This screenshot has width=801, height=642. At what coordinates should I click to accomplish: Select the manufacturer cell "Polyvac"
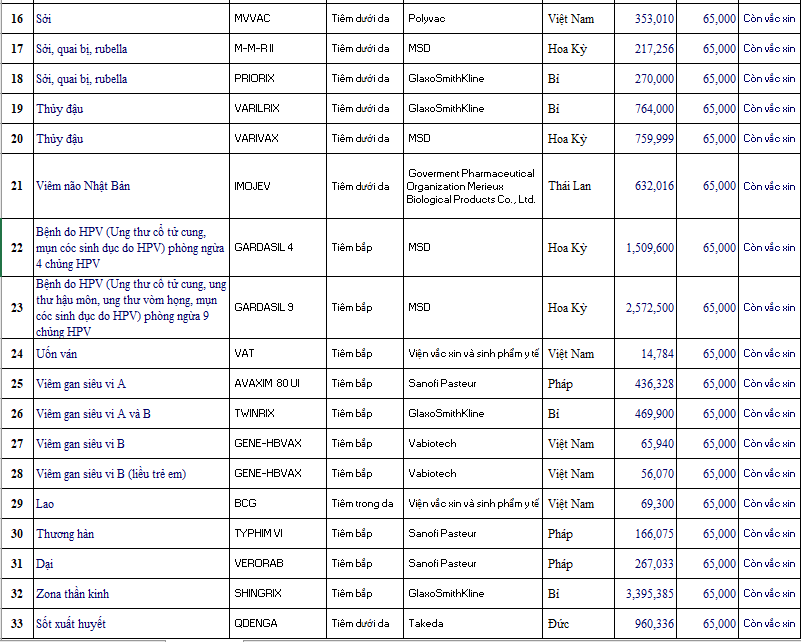pos(473,19)
